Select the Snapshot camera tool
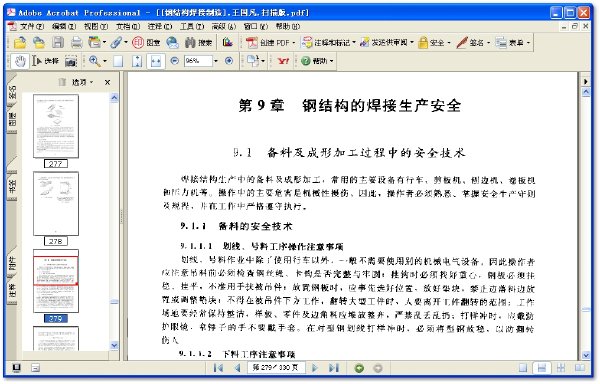This screenshot has height=384, width=600. 71,61
